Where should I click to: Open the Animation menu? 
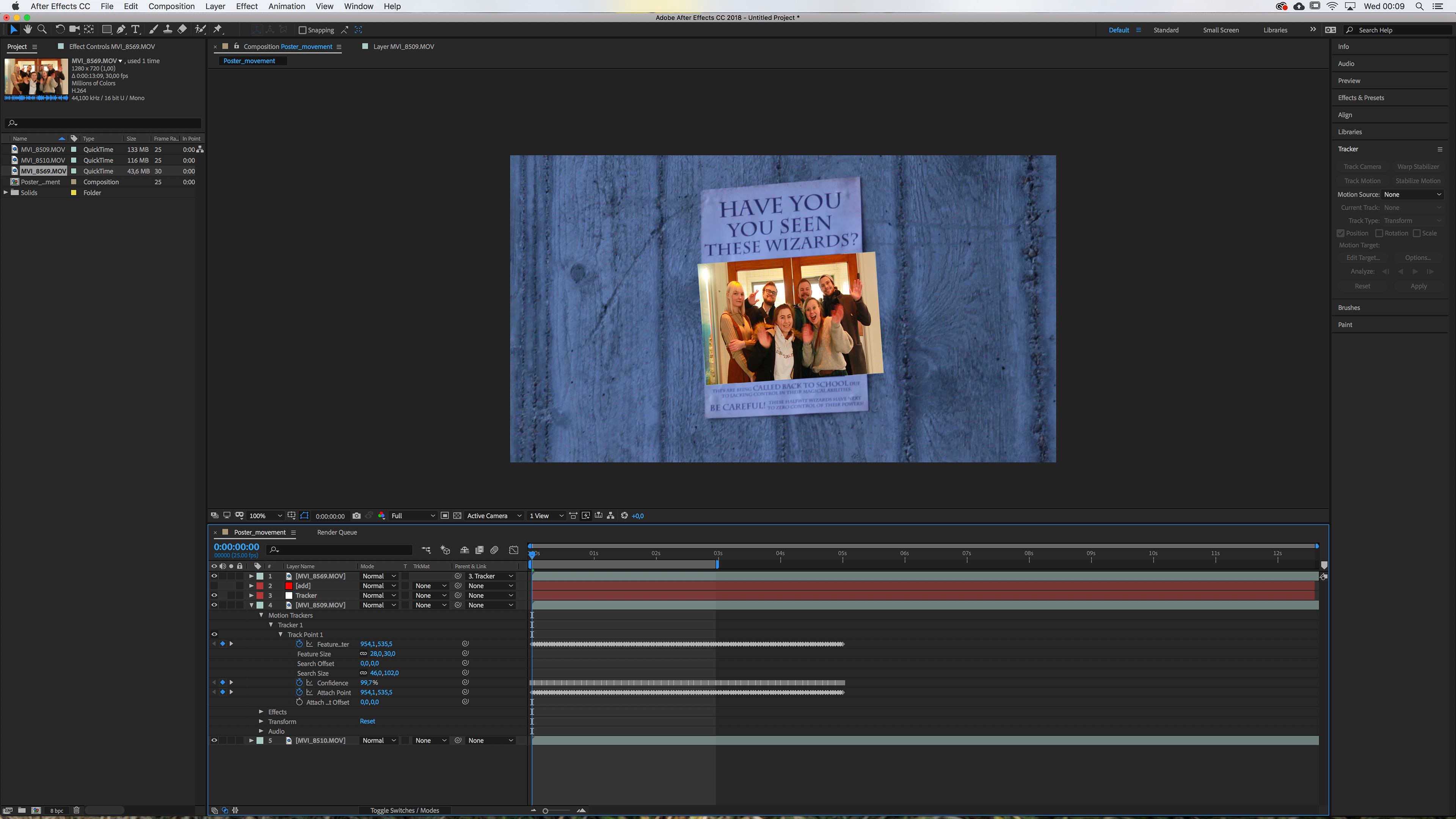(x=286, y=6)
